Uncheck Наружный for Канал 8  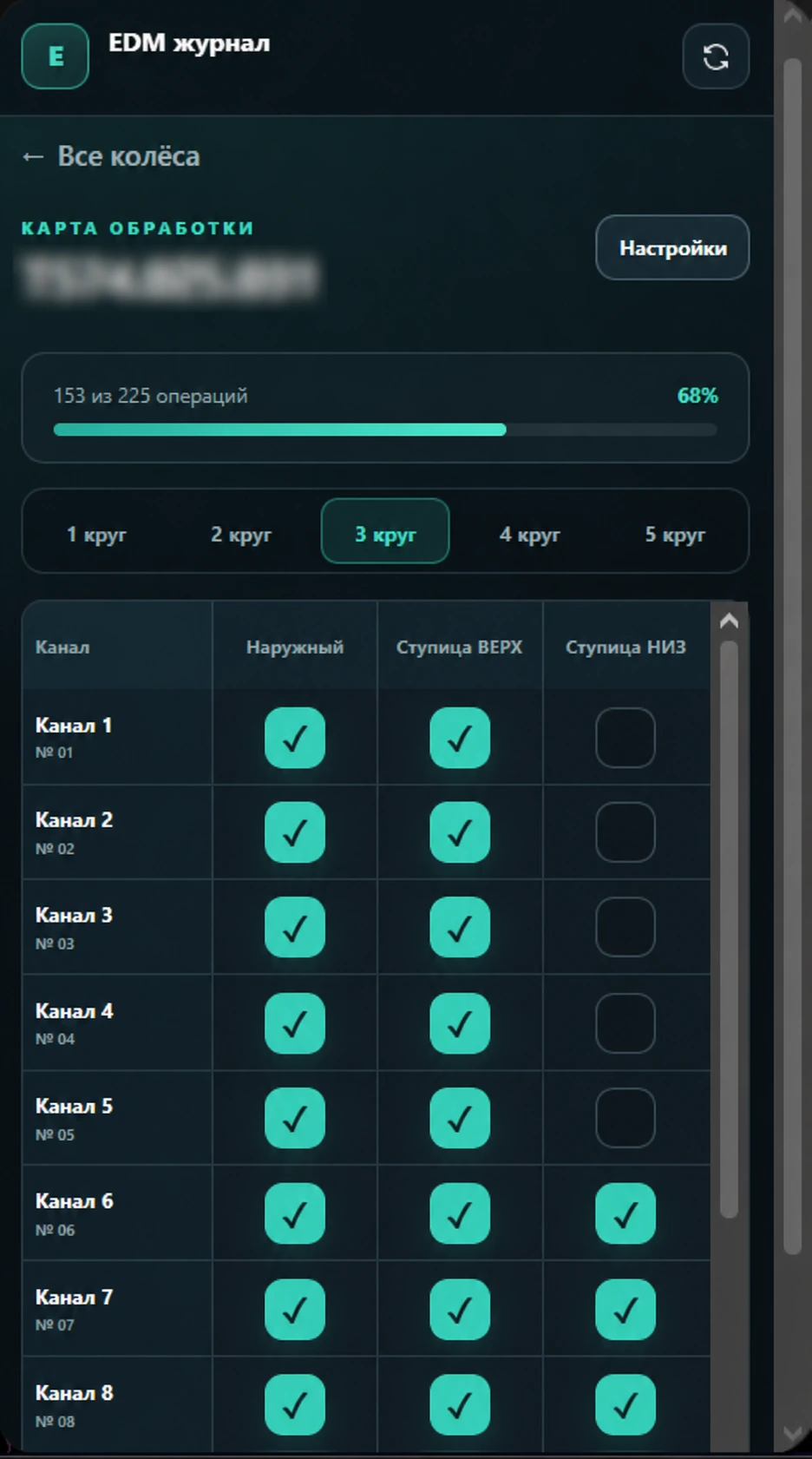pos(295,1404)
